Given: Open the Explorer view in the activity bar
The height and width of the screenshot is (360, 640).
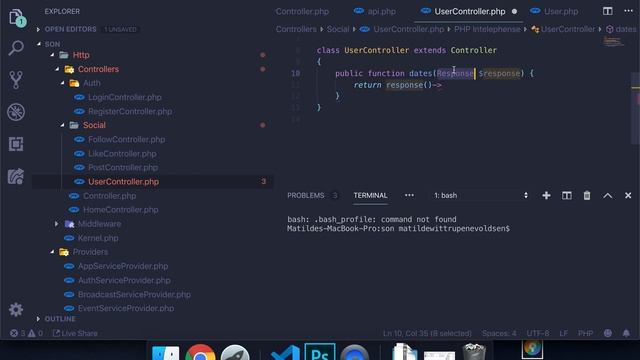Looking at the screenshot, I should click(x=16, y=17).
